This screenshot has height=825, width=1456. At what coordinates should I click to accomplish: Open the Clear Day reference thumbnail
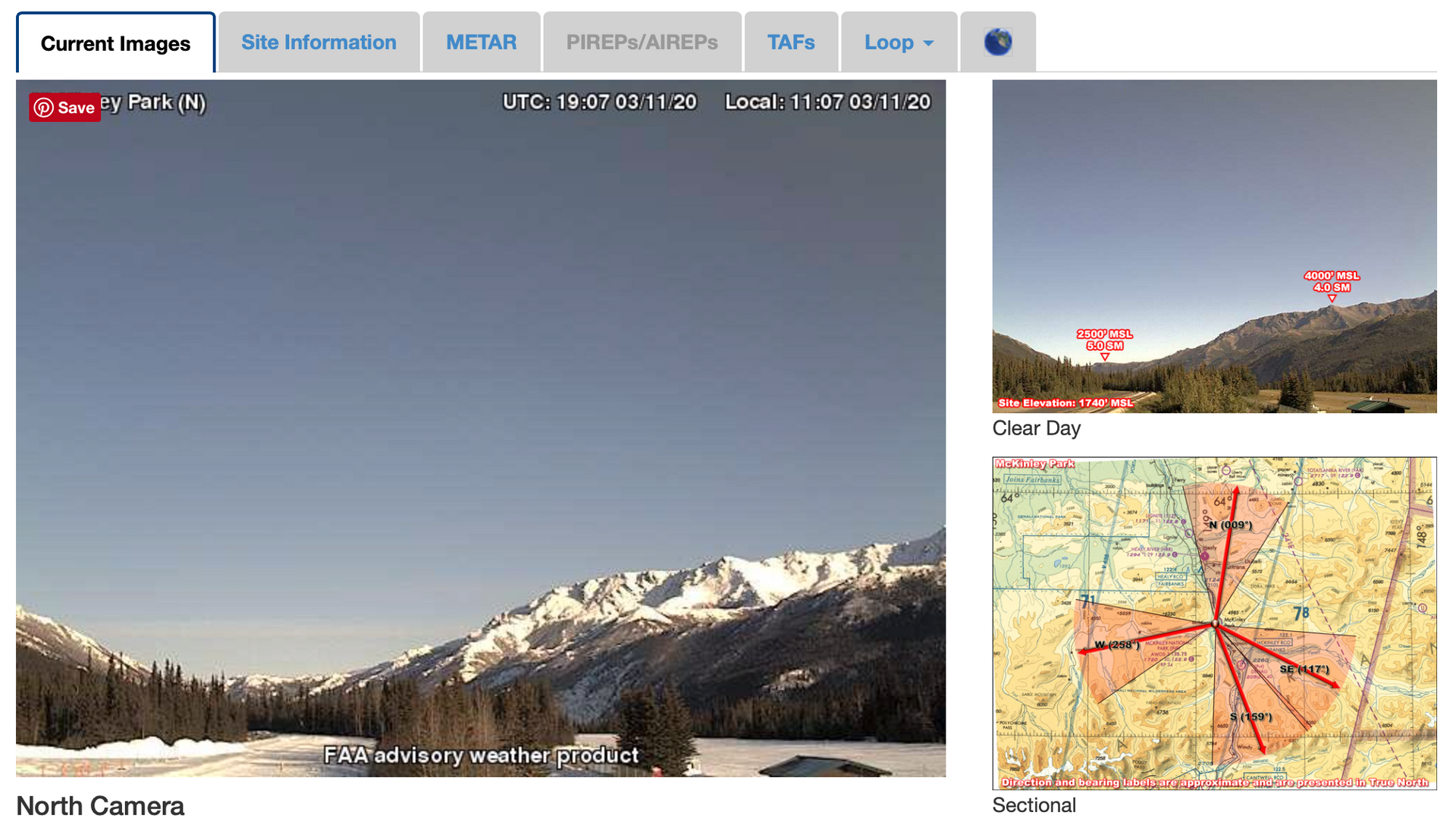pos(1214,246)
